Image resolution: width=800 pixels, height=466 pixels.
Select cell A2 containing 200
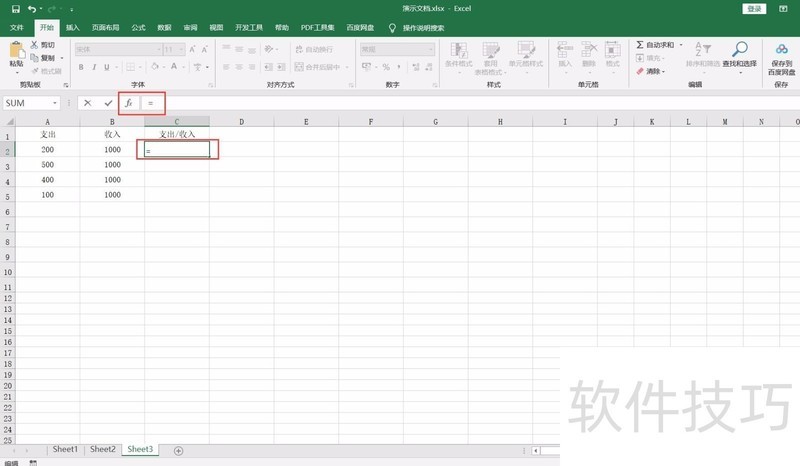(47, 150)
